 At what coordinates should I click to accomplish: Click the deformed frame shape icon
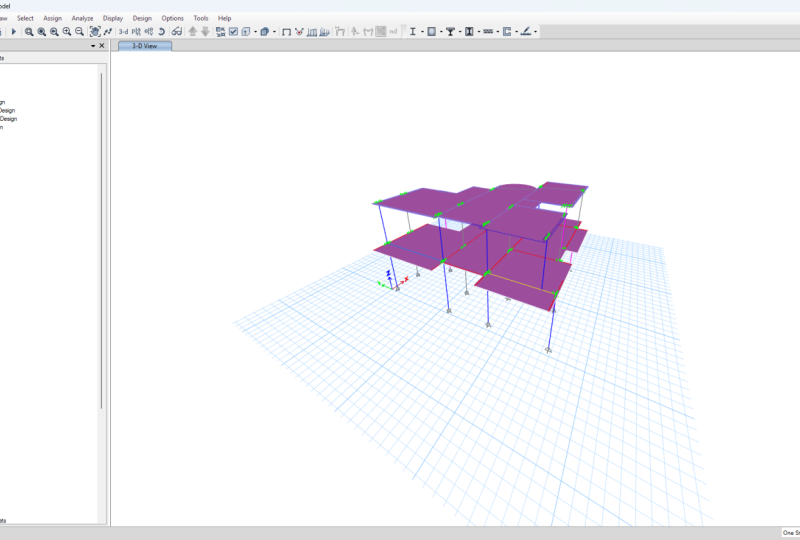312,32
